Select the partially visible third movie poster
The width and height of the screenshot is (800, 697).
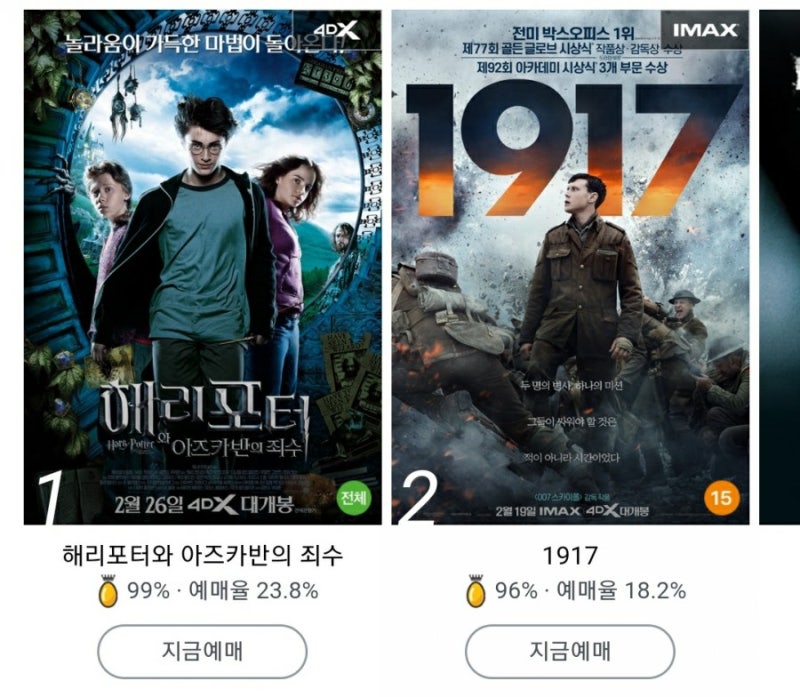[780, 267]
